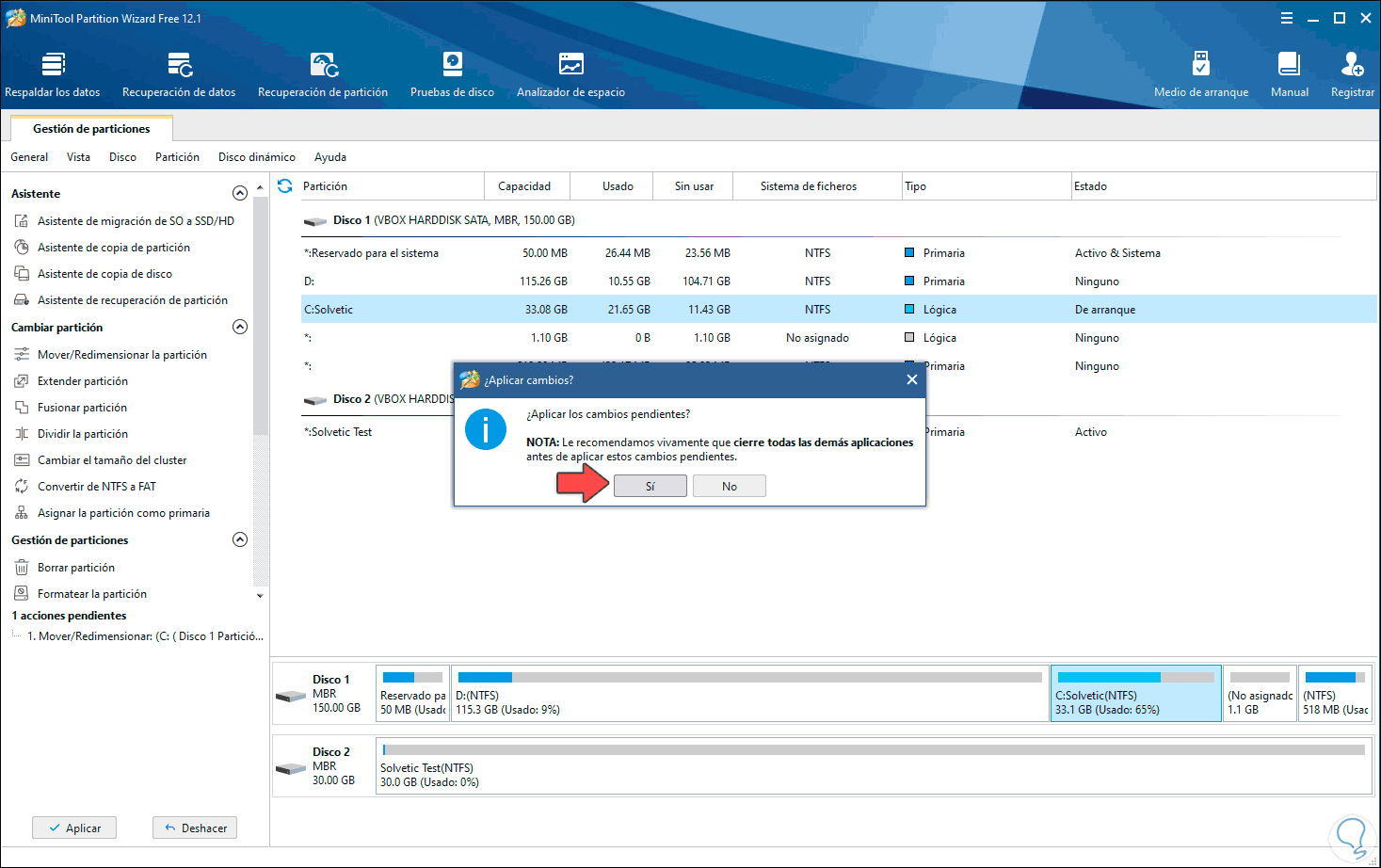Open the Analizador de espacio
The width and height of the screenshot is (1381, 868).
570,75
